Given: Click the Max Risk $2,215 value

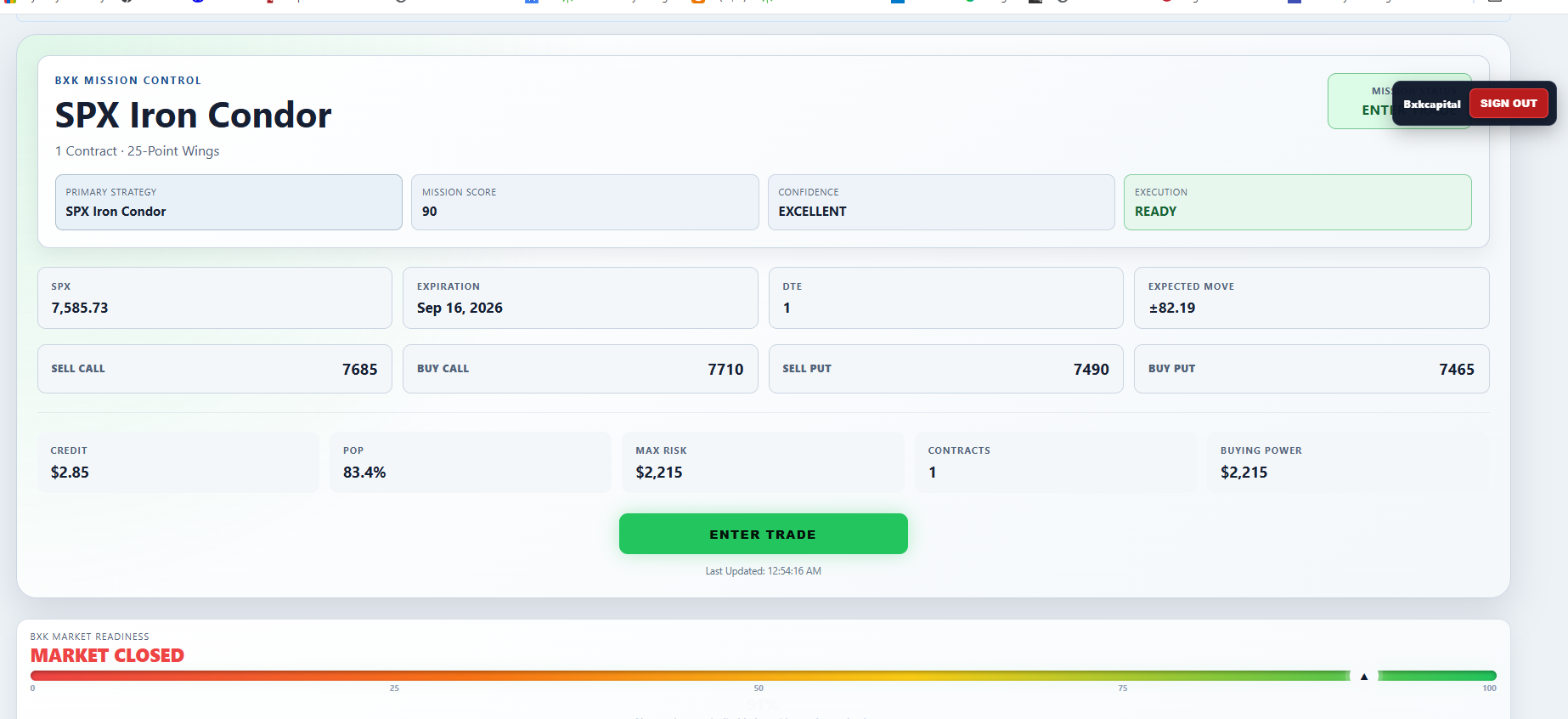Looking at the screenshot, I should [x=659, y=473].
